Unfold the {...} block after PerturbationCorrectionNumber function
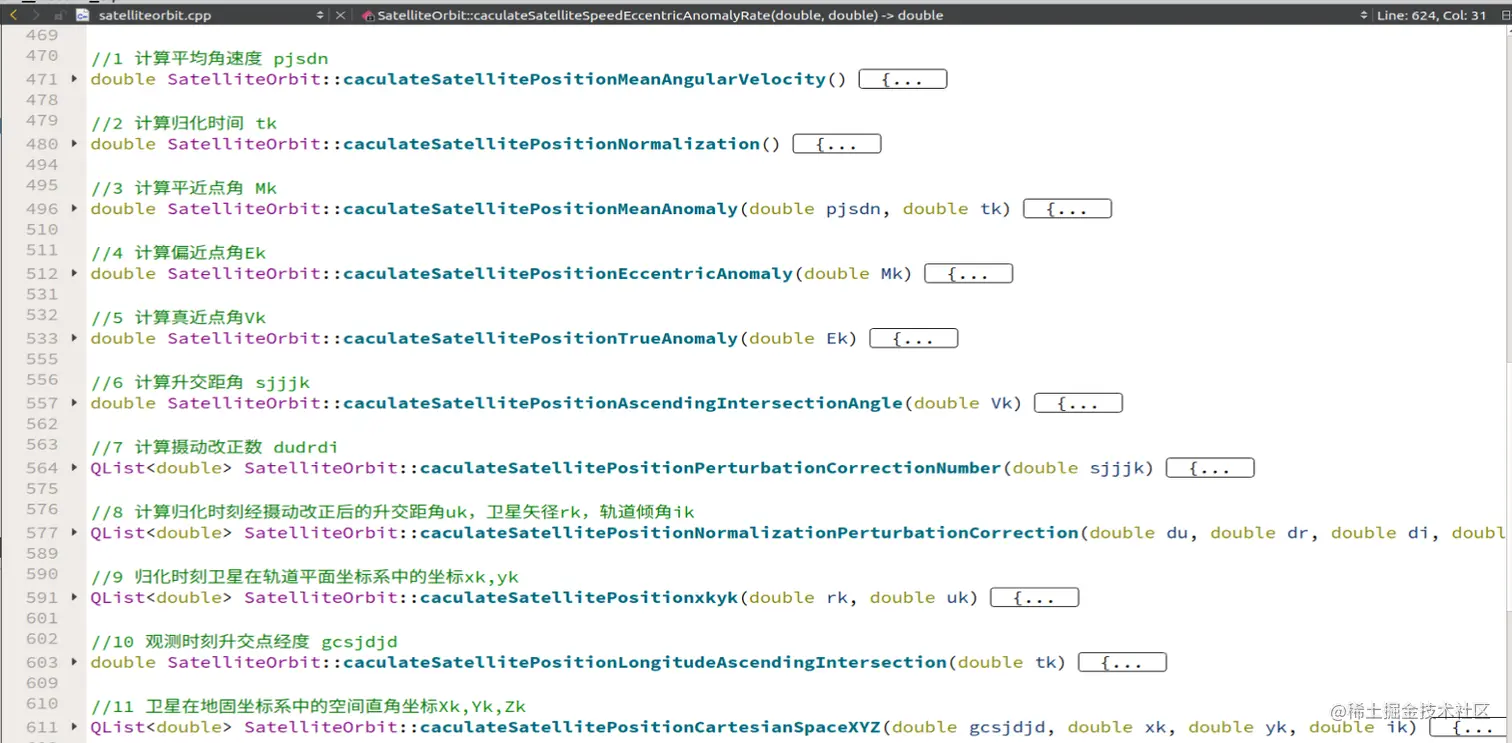 coord(1210,468)
